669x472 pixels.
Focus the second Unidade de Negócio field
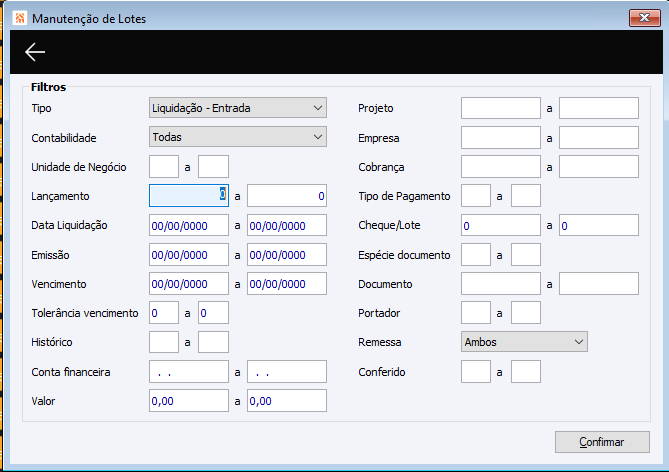213,166
